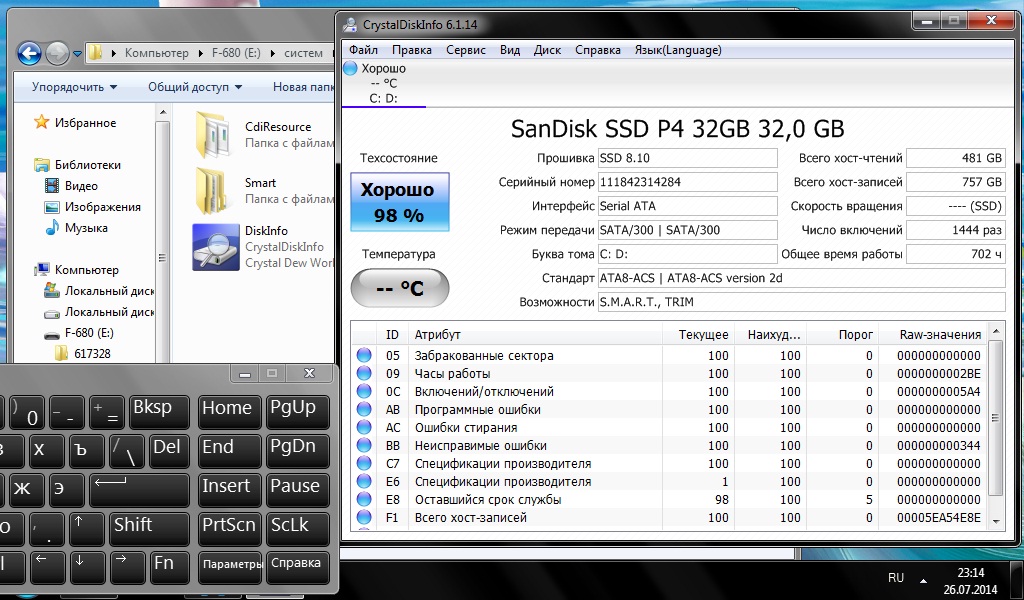Screen dimensions: 1024x600
Task: Open the Сервис menu
Action: click(466, 50)
